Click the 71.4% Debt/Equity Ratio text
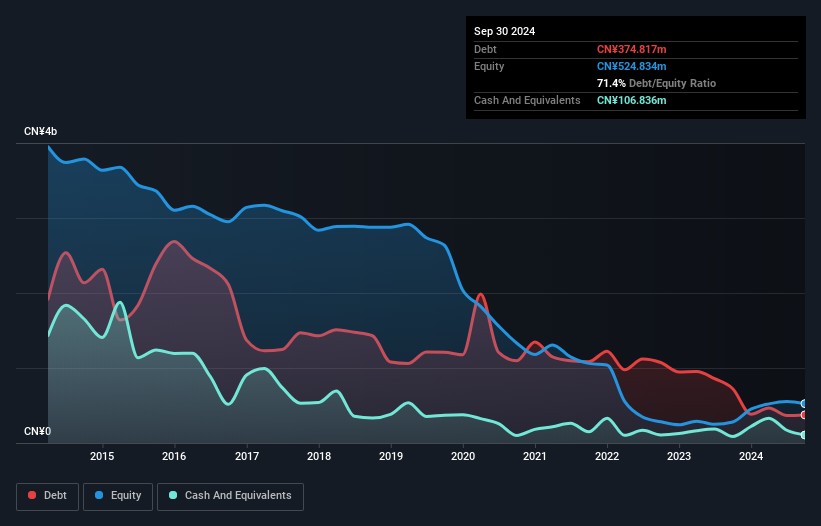Screen dimensions: 821x526 656,83
